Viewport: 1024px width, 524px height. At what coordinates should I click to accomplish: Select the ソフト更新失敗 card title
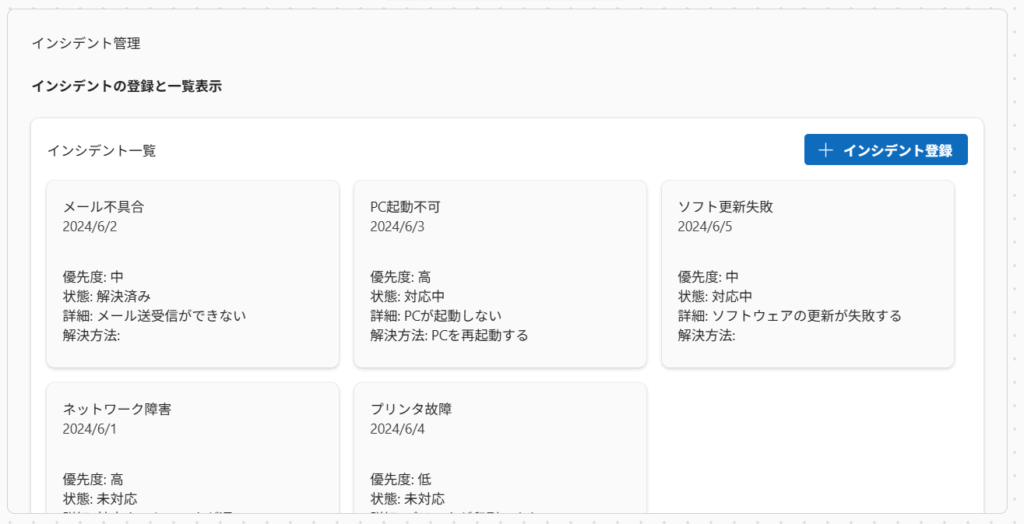(725, 207)
